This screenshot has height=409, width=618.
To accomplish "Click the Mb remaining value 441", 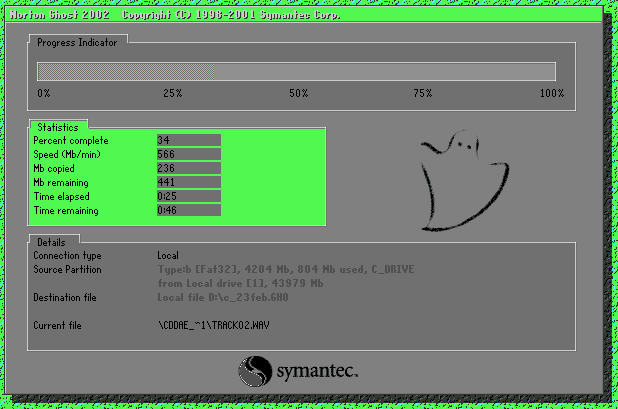I will point(189,182).
